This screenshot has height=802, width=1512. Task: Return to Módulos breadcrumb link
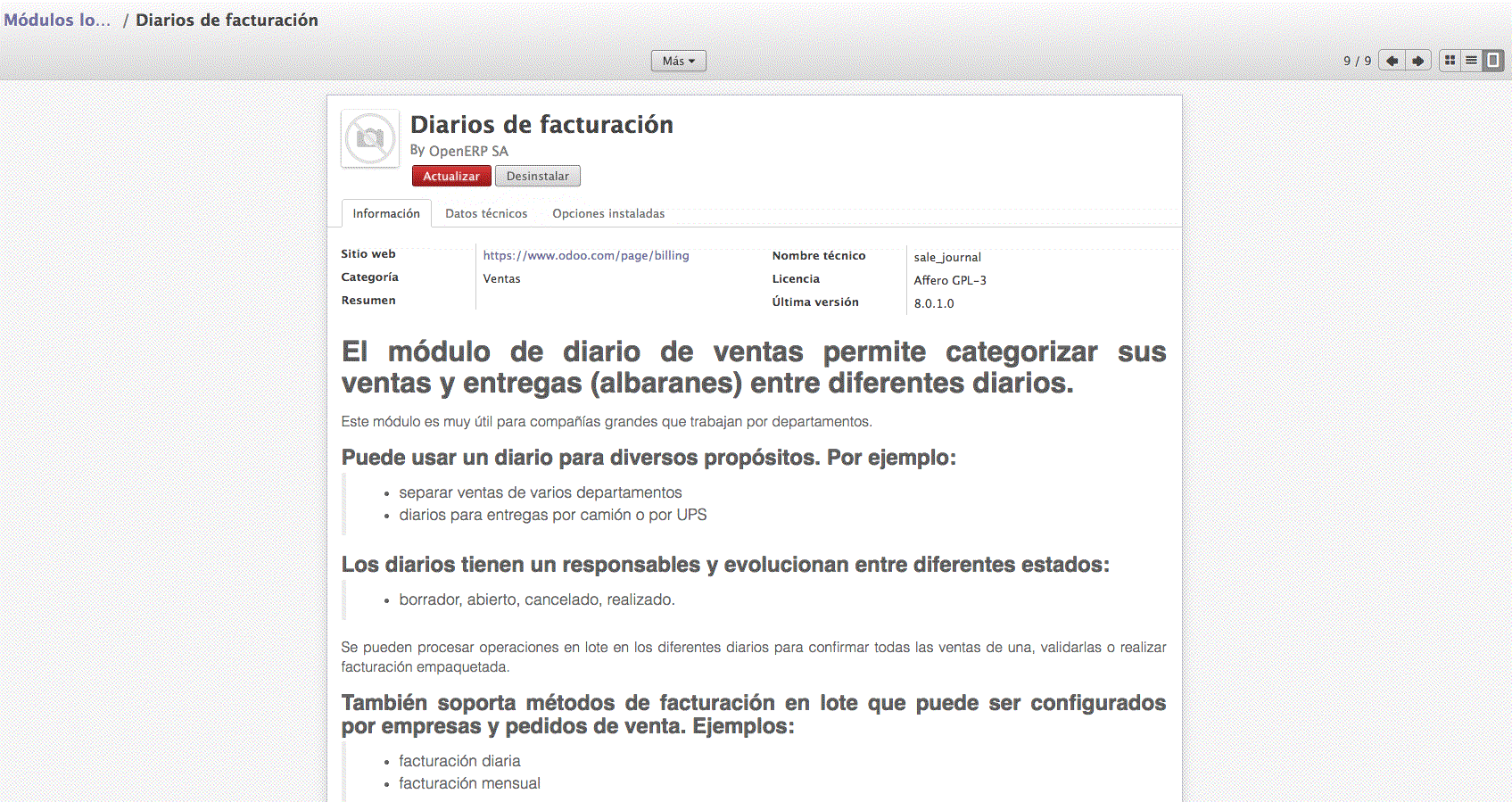[57, 20]
